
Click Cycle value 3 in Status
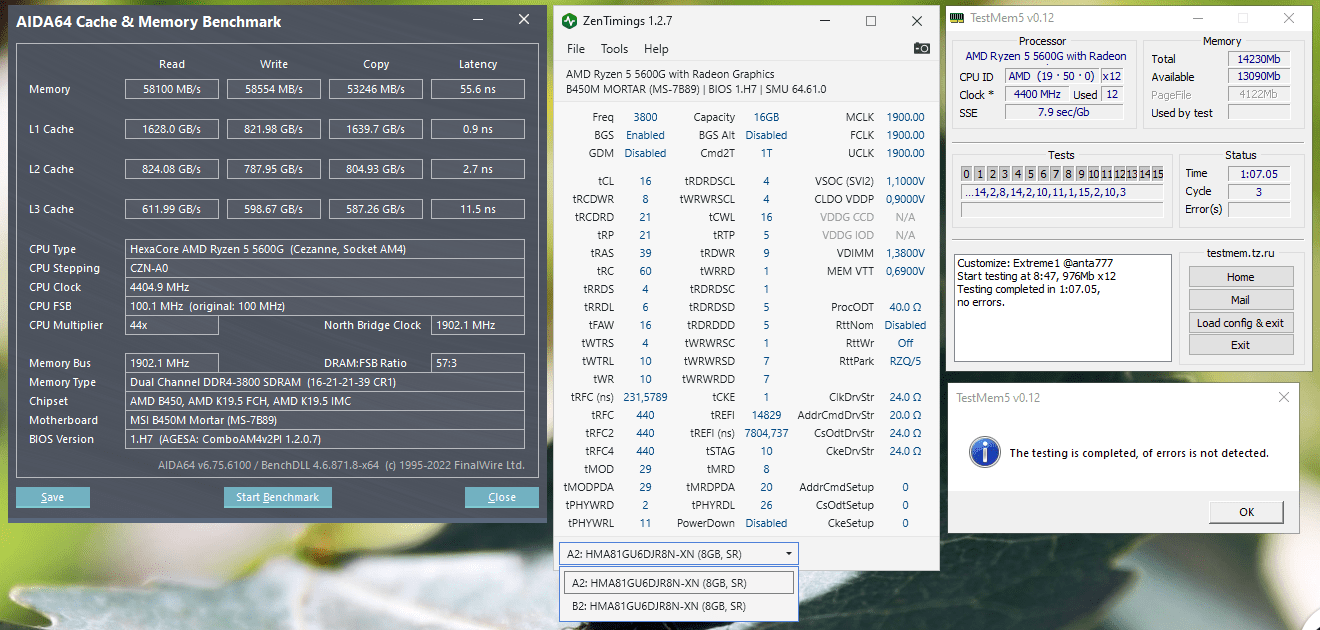(x=1259, y=192)
